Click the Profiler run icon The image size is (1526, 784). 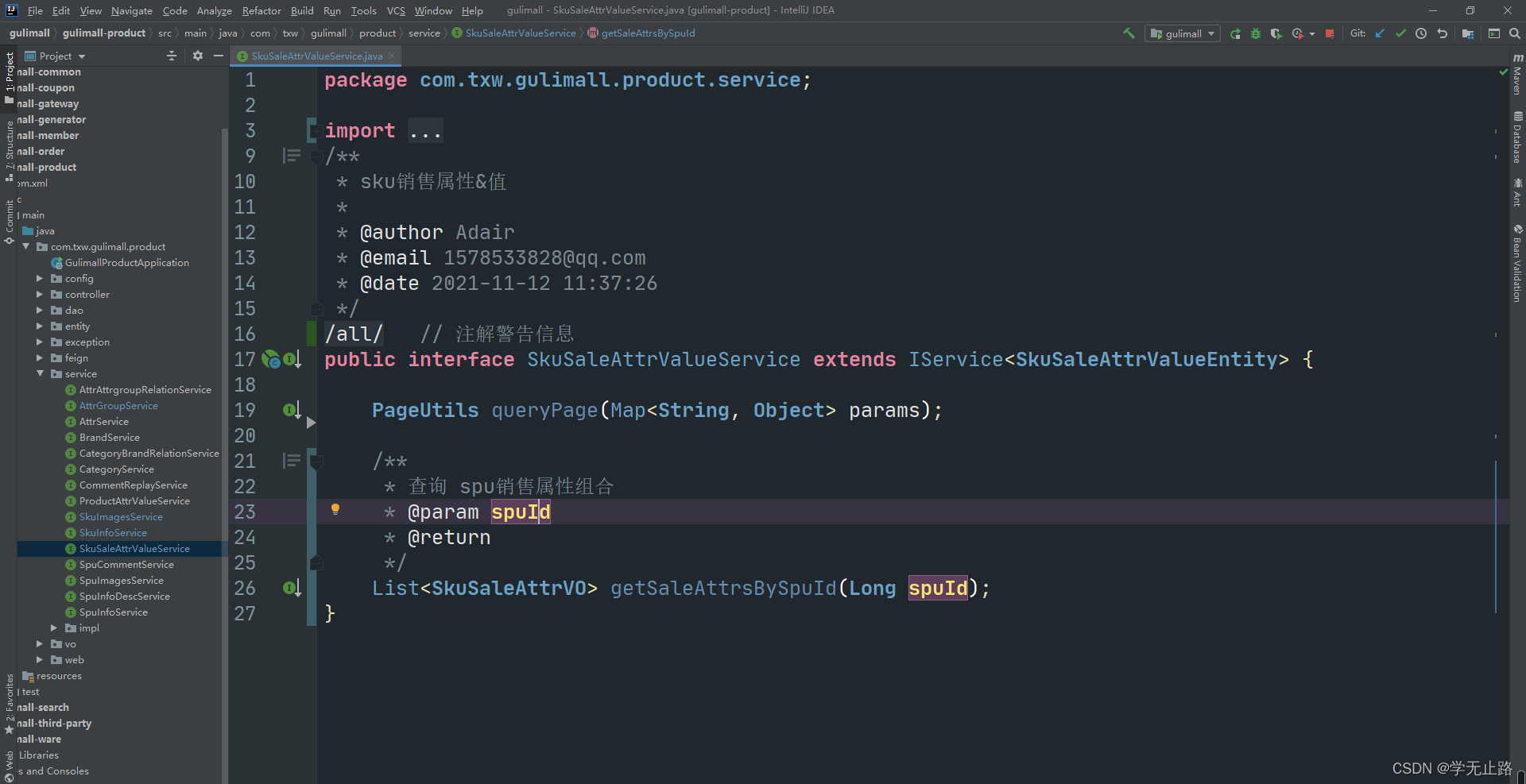click(x=1298, y=33)
